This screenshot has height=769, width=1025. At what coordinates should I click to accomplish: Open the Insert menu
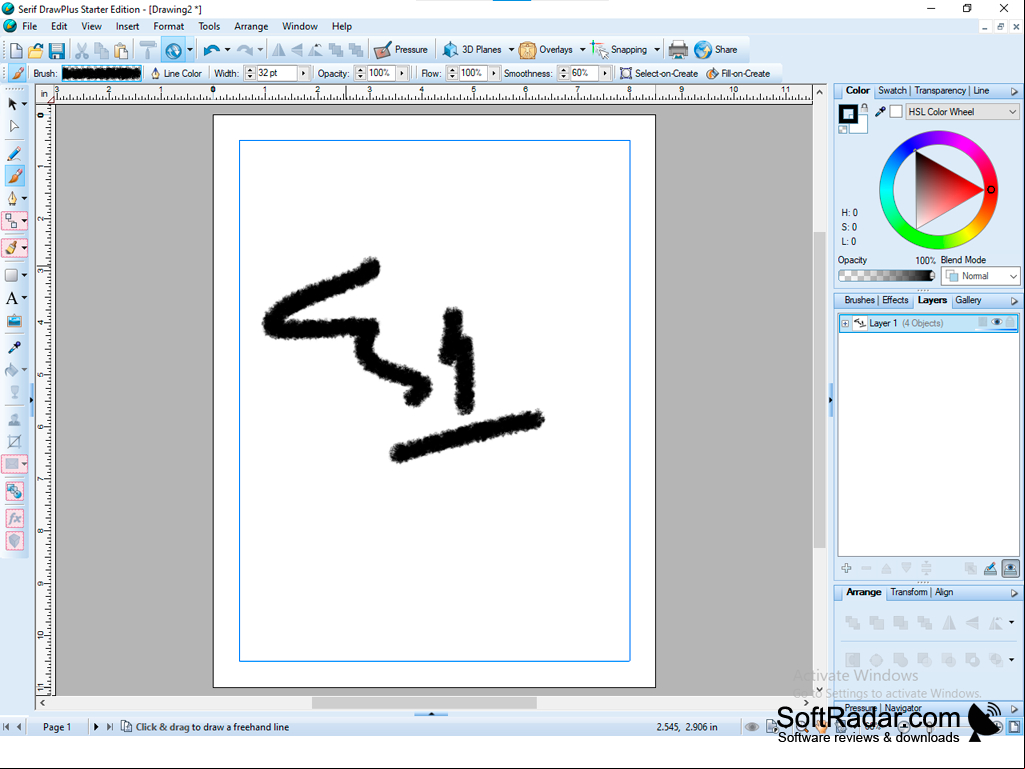(127, 26)
